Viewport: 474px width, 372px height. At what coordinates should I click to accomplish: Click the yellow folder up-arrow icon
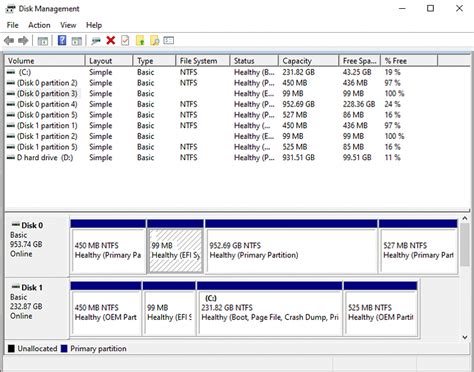[x=140, y=41]
